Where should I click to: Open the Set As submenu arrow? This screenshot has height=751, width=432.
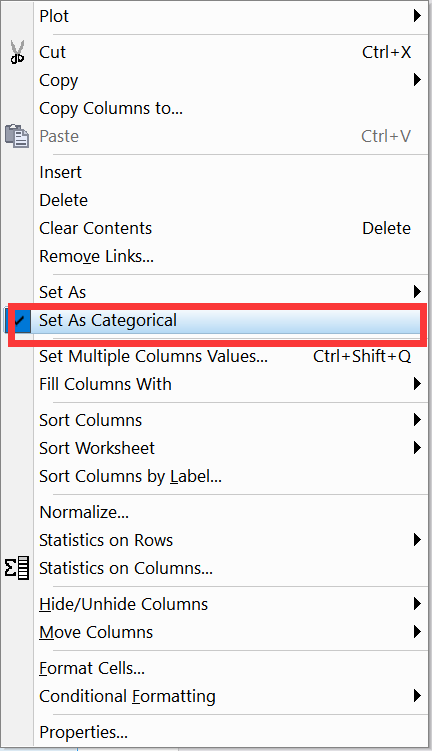coord(417,292)
